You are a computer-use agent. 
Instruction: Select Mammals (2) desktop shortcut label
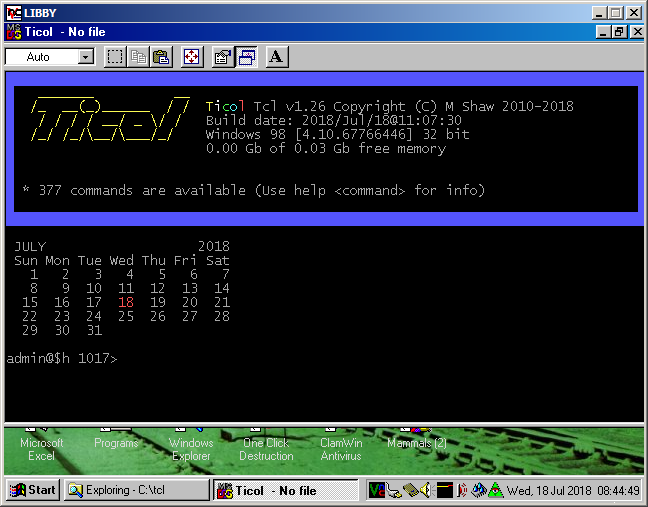pyautogui.click(x=417, y=443)
